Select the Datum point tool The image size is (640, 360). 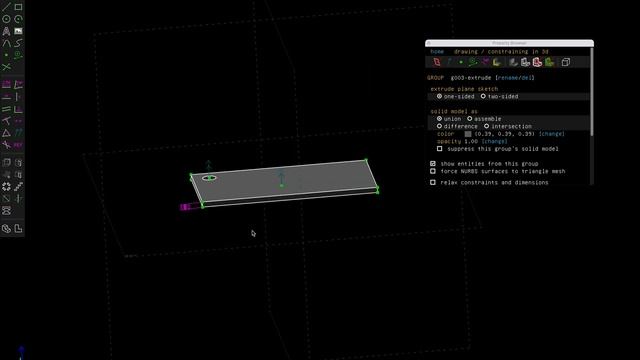6,55
